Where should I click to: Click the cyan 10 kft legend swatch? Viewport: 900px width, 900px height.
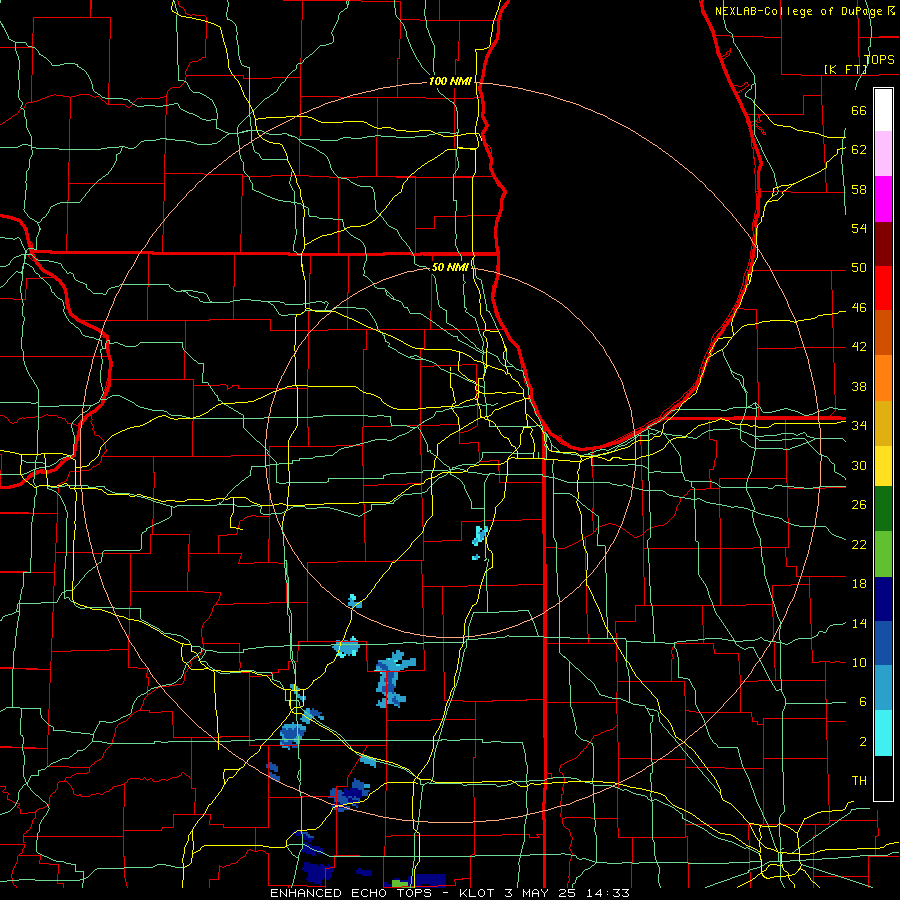tap(883, 734)
